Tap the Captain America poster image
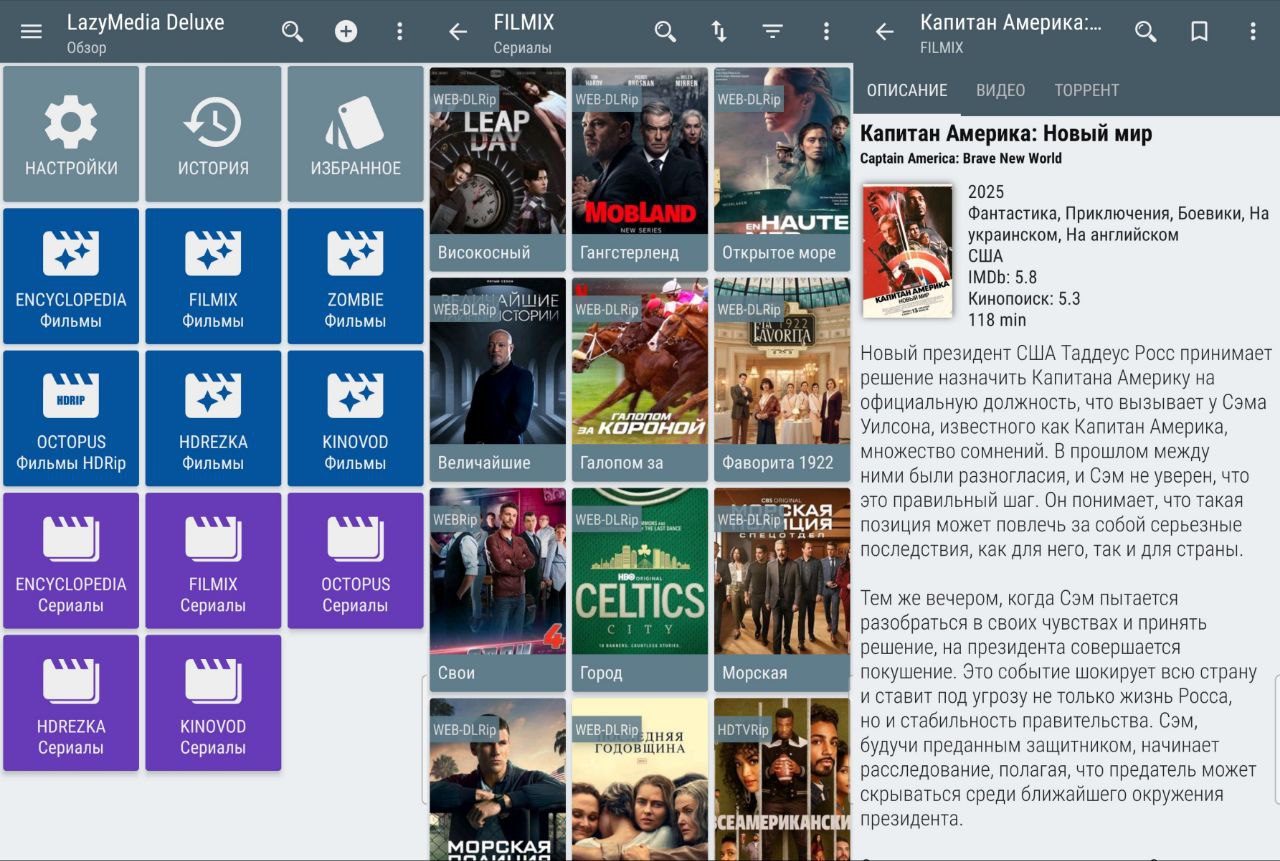This screenshot has width=1280, height=861. [908, 251]
